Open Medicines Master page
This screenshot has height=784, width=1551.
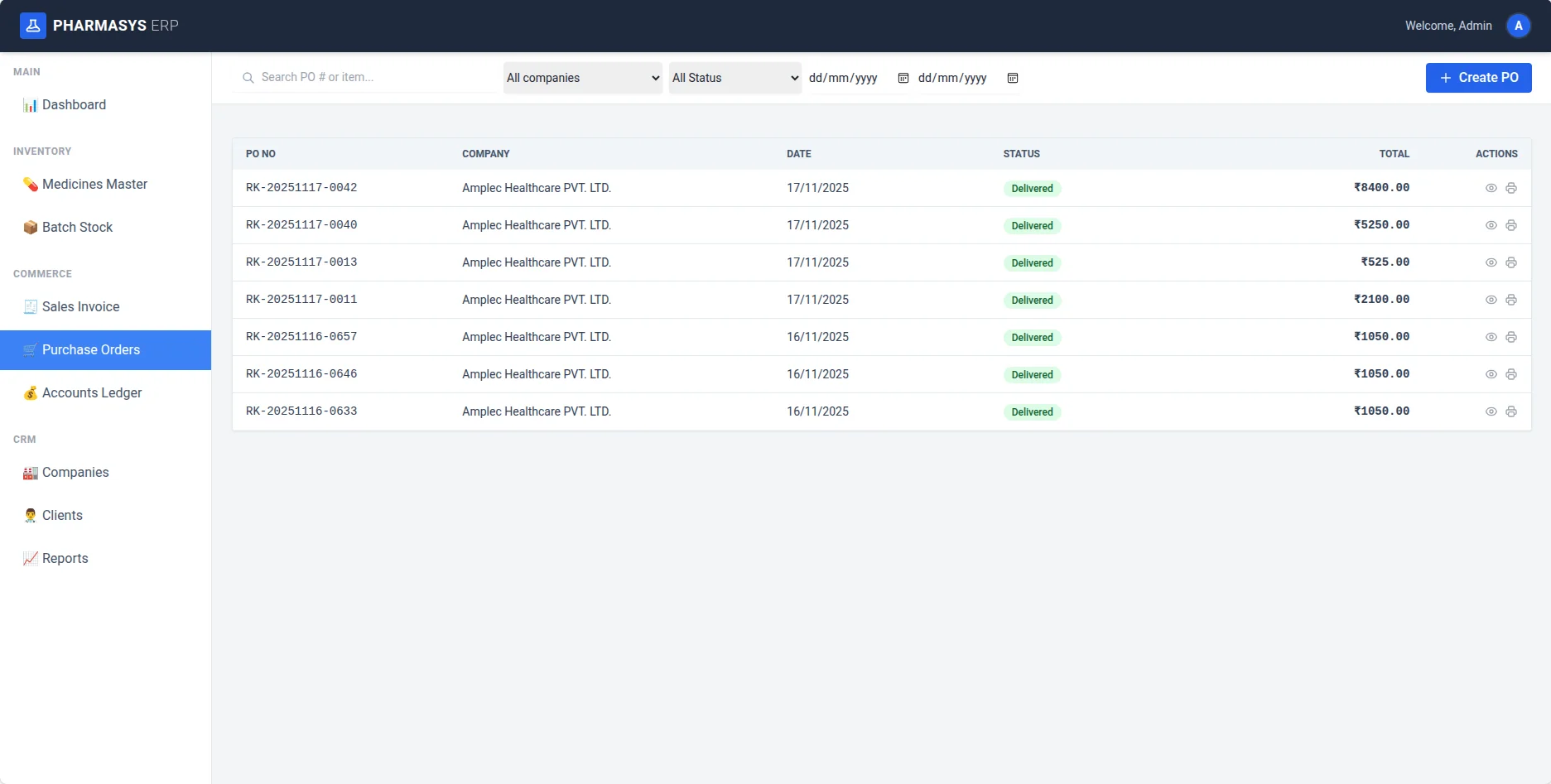pyautogui.click(x=106, y=185)
